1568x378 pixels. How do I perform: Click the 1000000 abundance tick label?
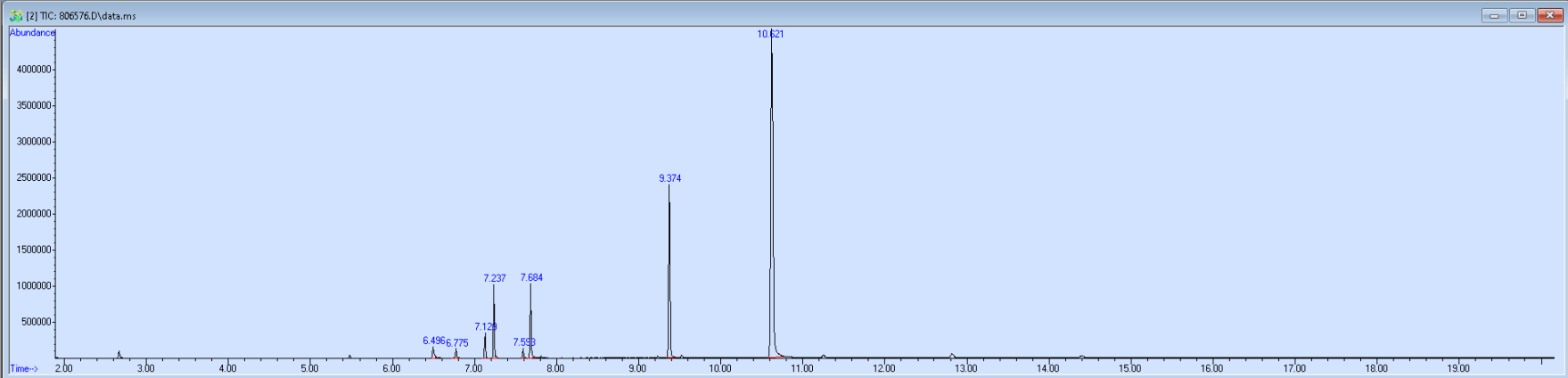tap(33, 286)
